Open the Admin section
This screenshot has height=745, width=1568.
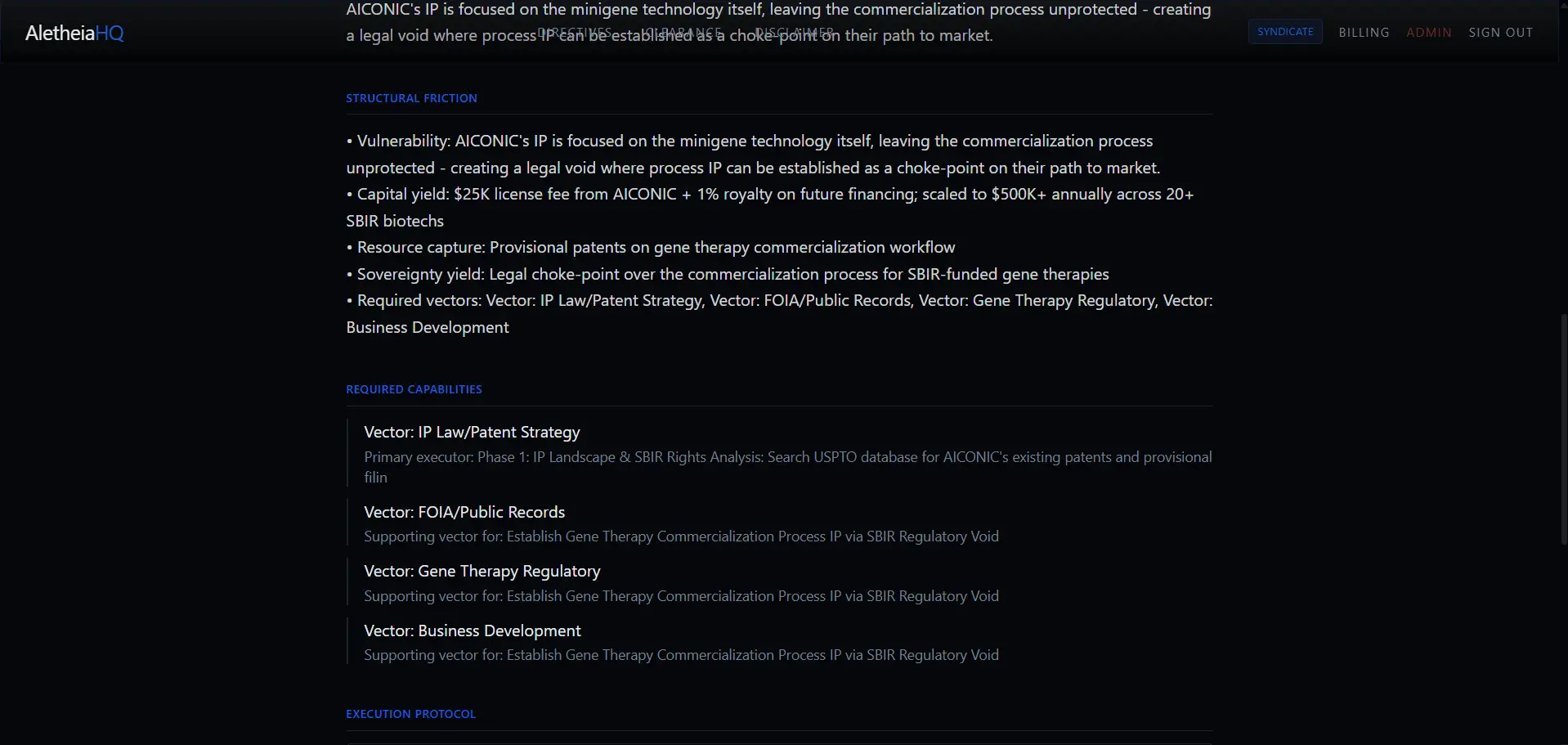point(1429,33)
